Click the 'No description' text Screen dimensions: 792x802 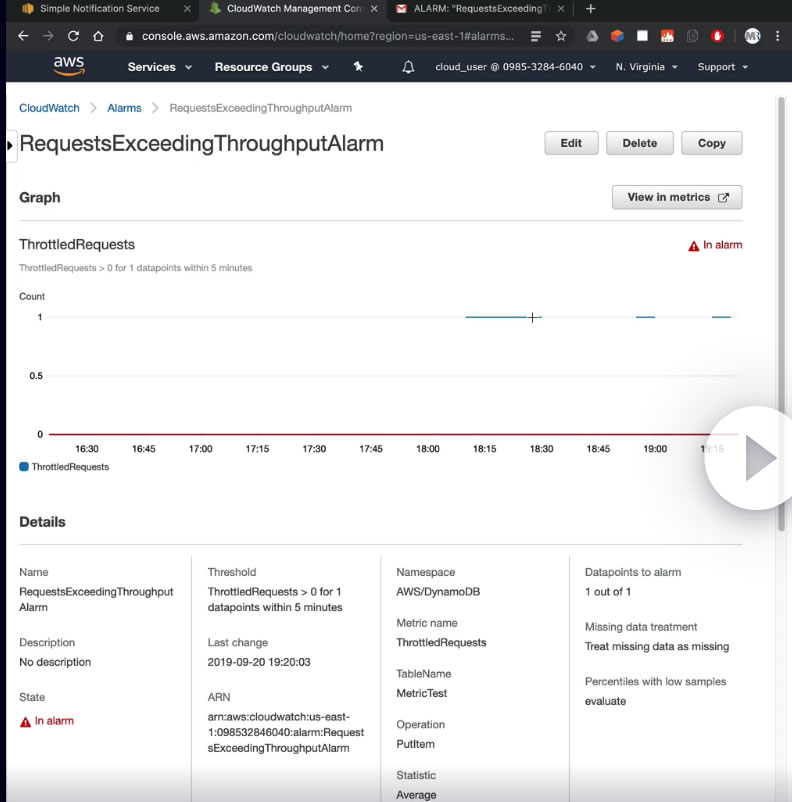pos(55,662)
